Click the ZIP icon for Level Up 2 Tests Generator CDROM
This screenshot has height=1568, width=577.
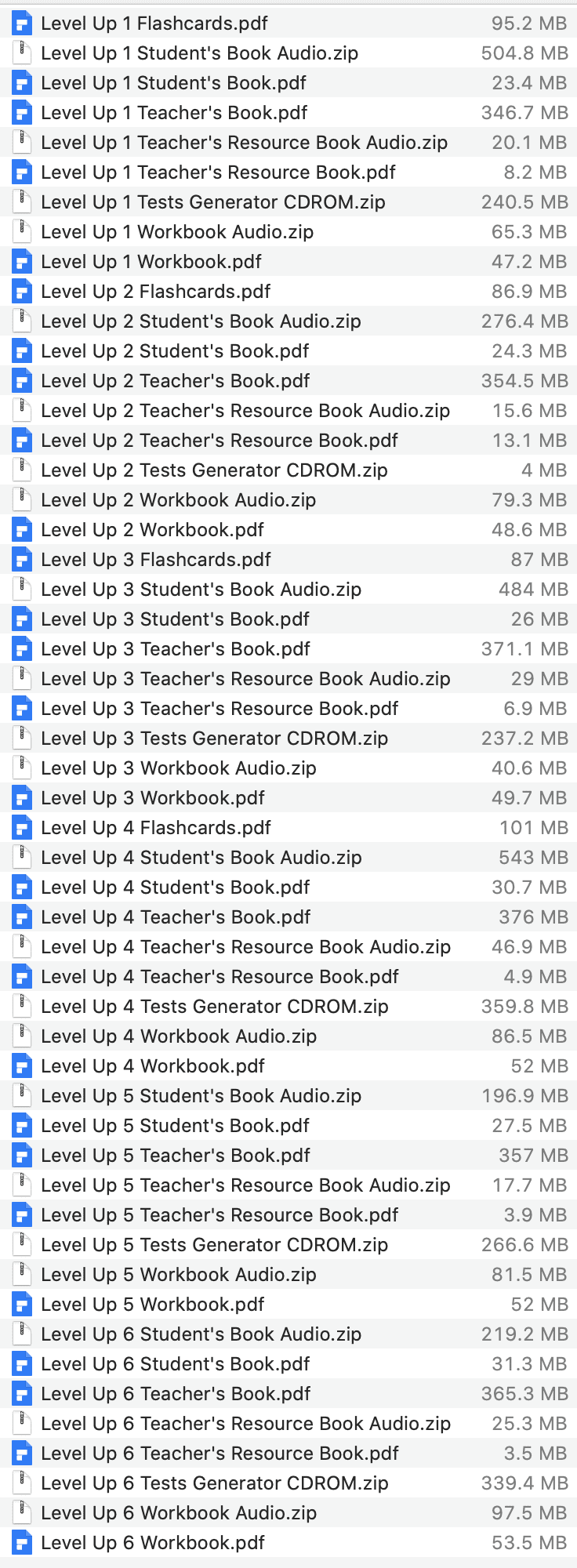click(x=21, y=470)
